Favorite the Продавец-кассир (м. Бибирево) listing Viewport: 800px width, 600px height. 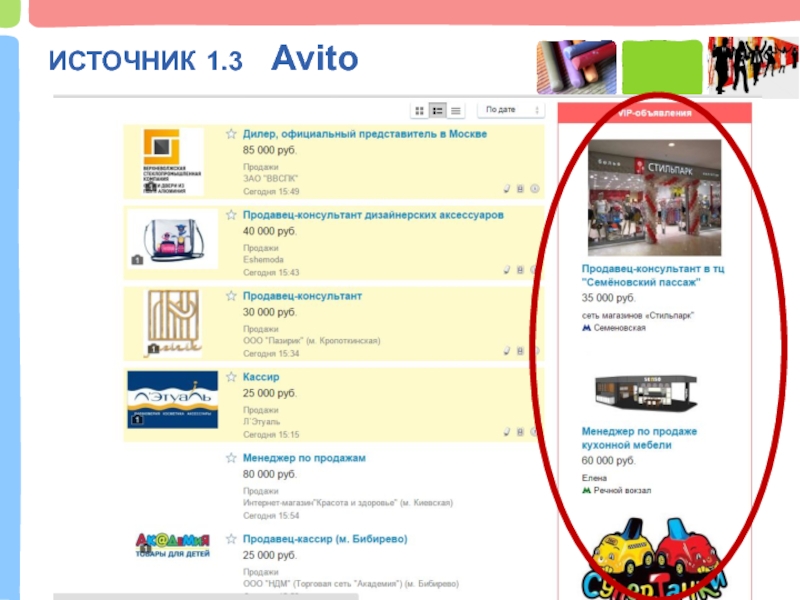[231, 539]
